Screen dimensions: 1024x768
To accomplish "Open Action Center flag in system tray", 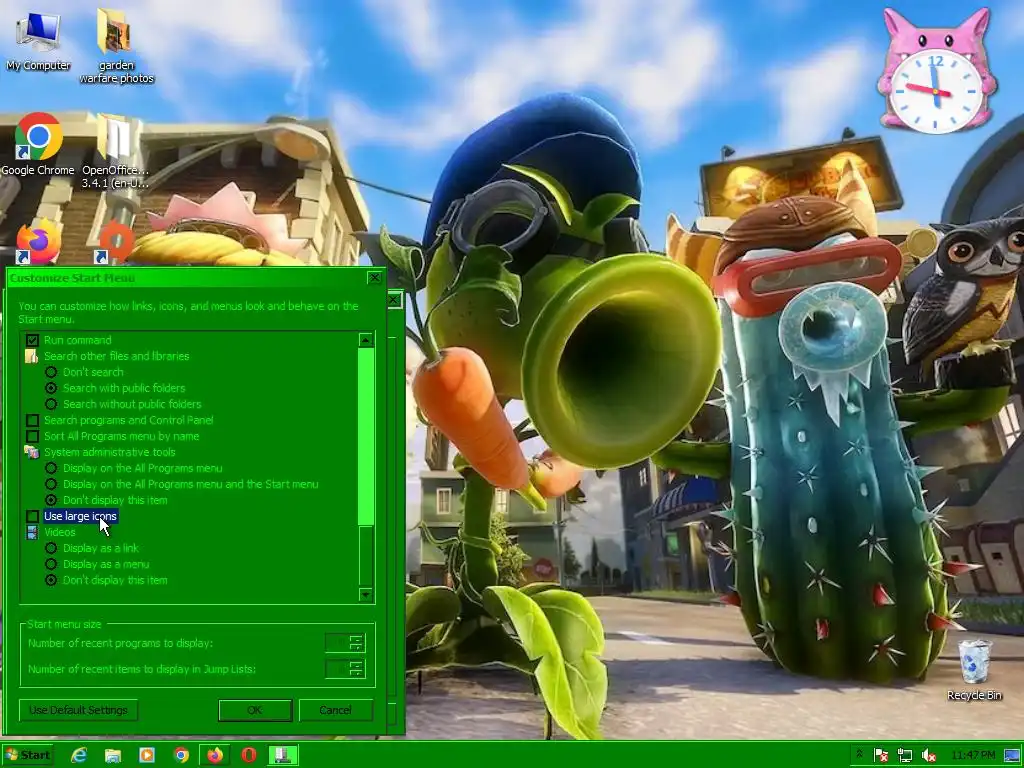I will click(881, 756).
